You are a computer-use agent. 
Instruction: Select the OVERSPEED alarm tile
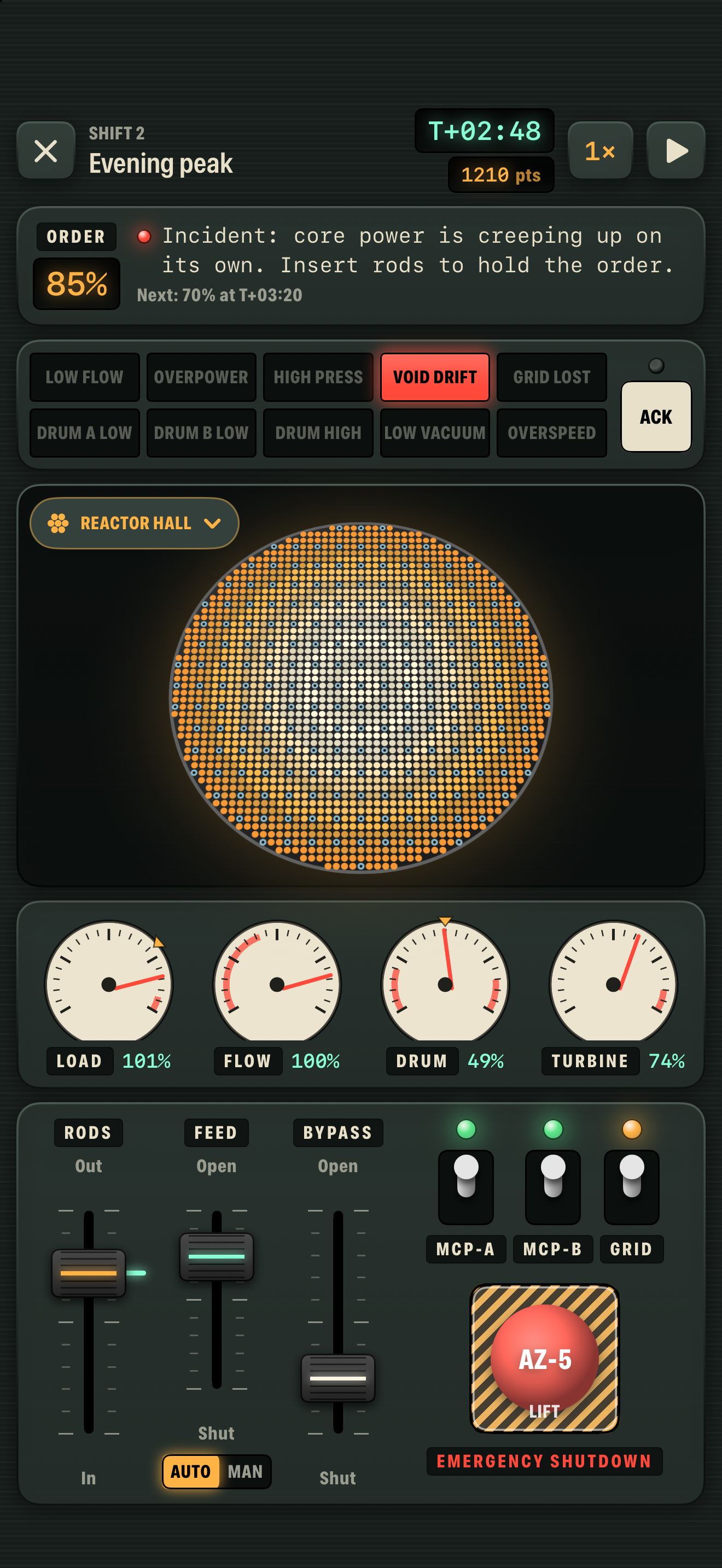(x=551, y=433)
